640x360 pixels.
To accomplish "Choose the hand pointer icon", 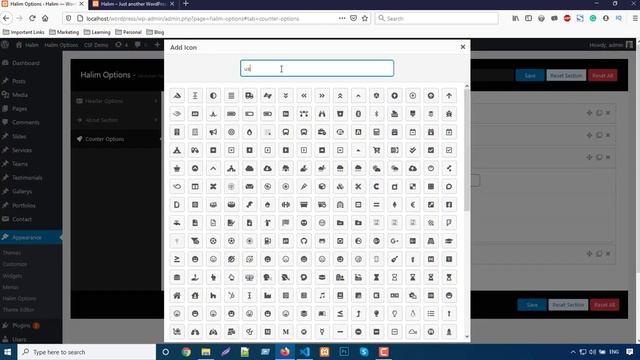I will [x=213, y=278].
